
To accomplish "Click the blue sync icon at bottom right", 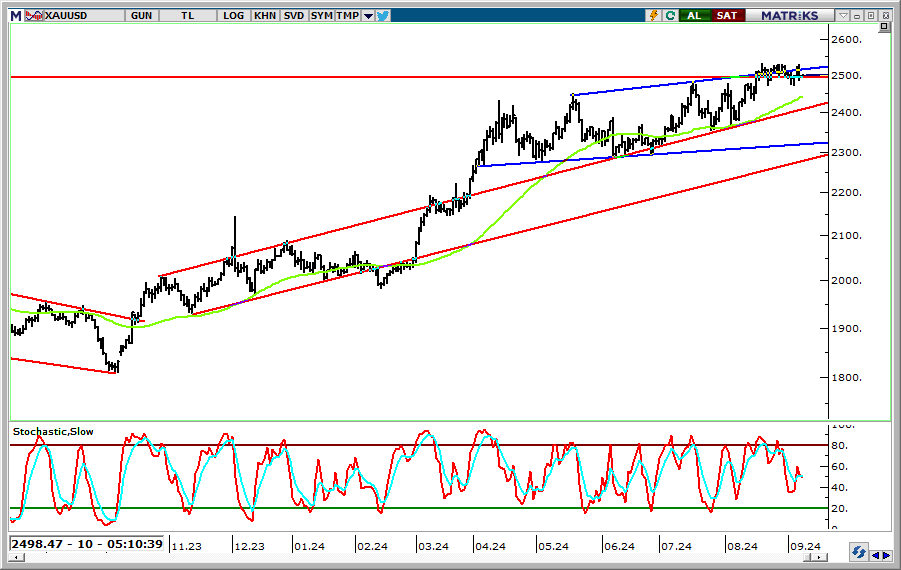I will 859,552.
